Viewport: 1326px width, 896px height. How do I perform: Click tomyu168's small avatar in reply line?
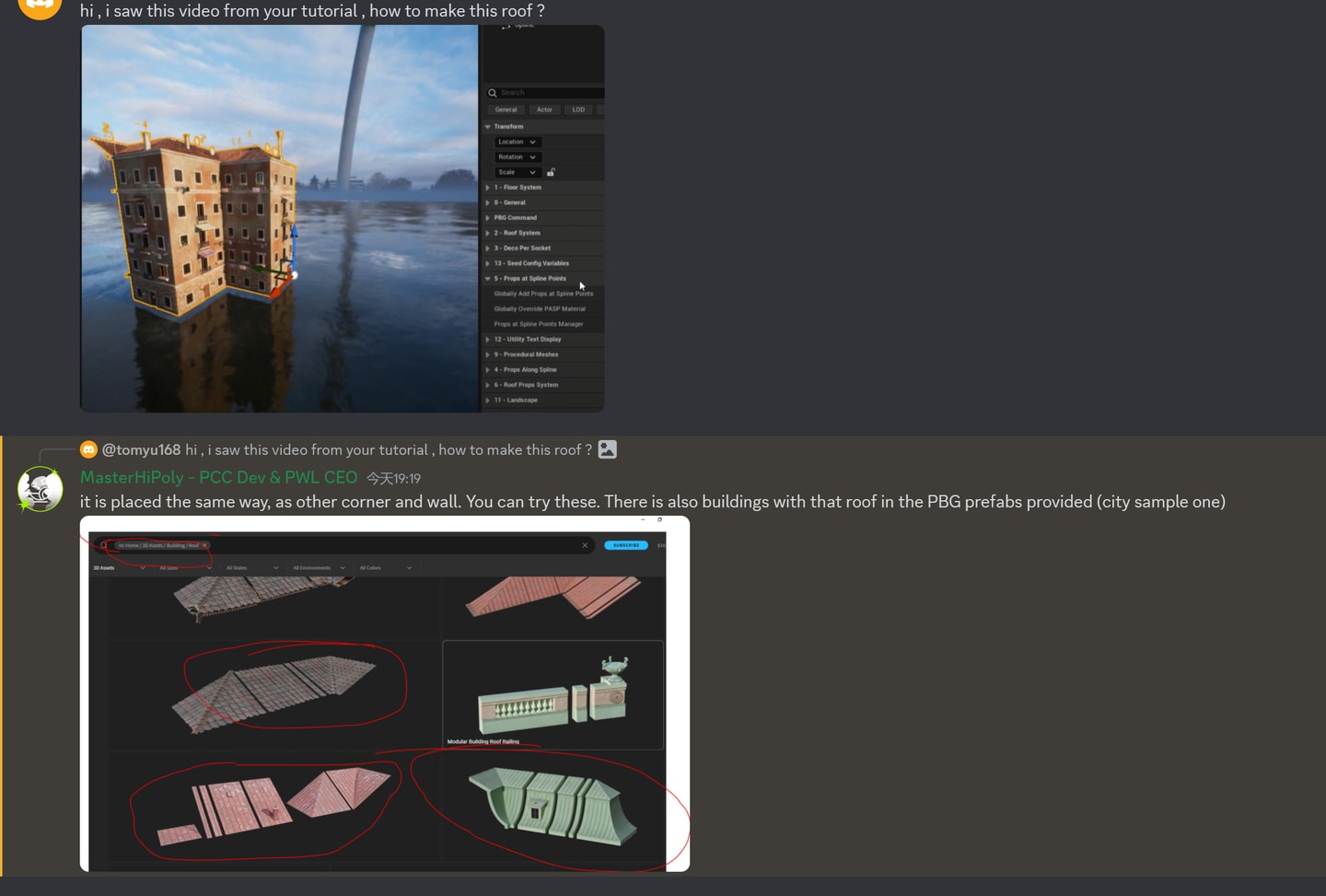click(88, 449)
